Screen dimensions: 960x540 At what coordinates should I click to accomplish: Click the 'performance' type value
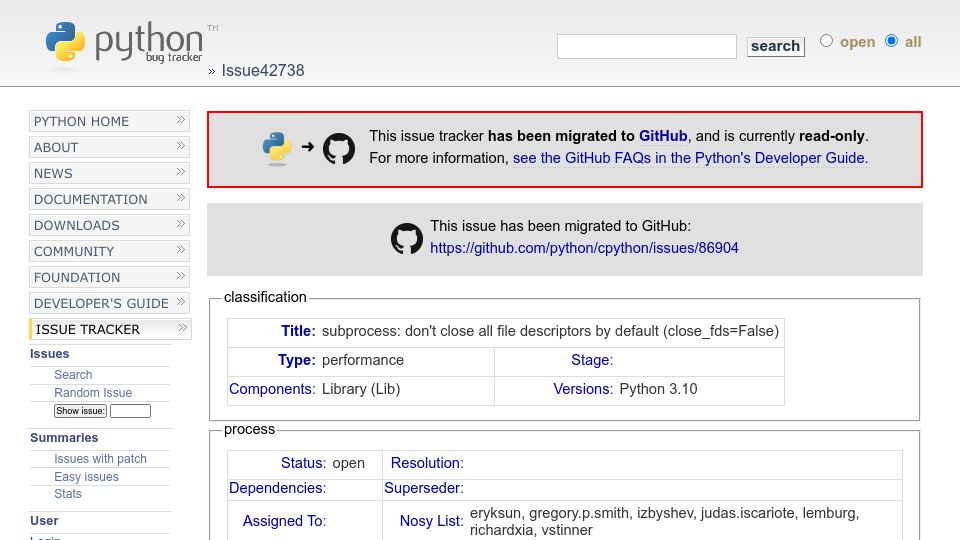tap(363, 360)
